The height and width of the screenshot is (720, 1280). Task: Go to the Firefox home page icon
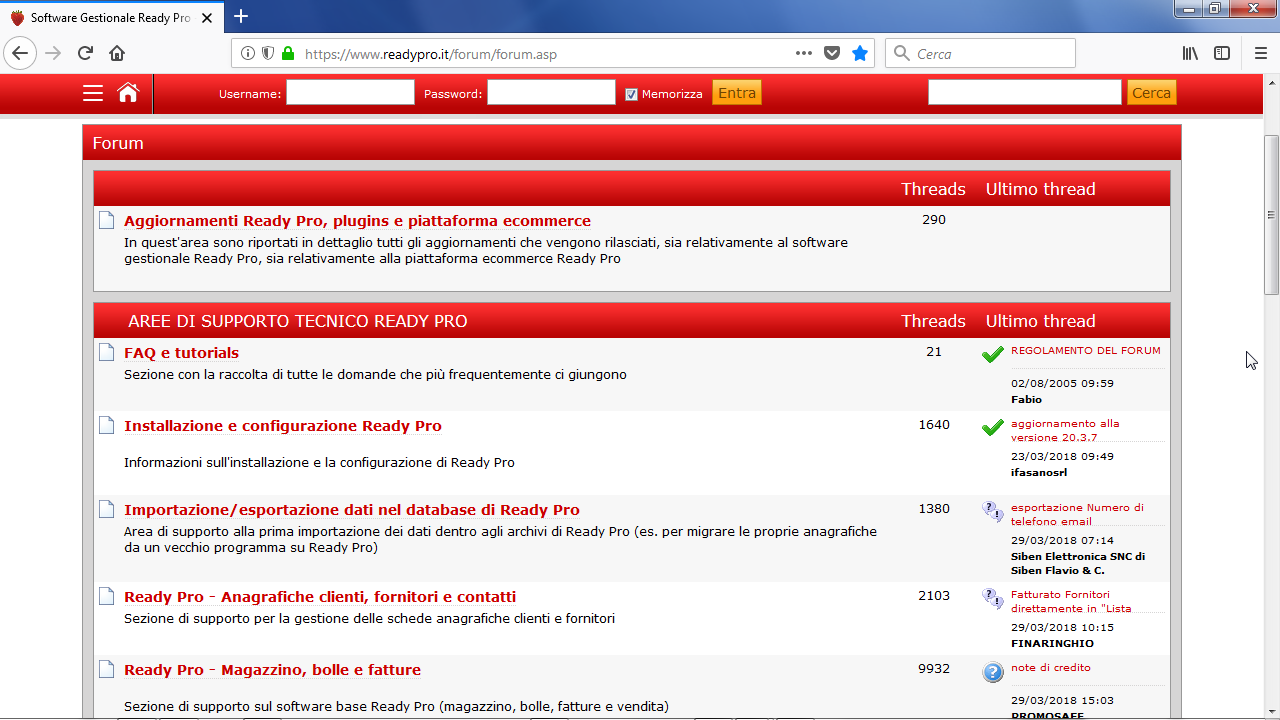117,53
